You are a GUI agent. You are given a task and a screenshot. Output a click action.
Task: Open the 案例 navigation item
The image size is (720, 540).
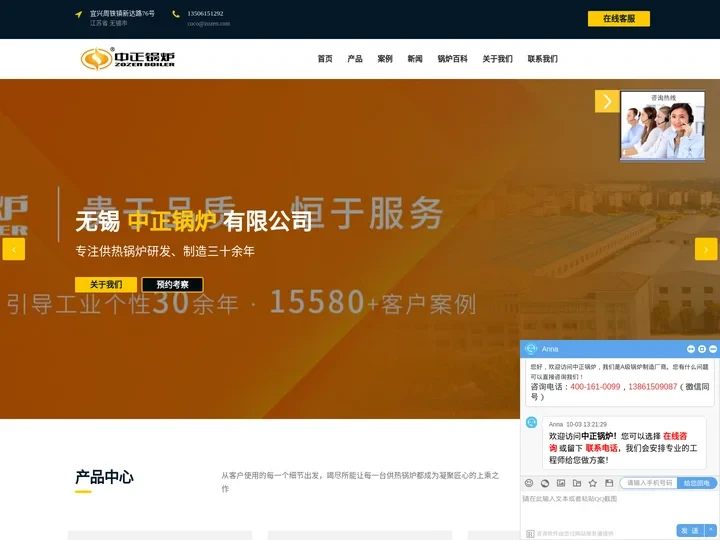pyautogui.click(x=385, y=59)
